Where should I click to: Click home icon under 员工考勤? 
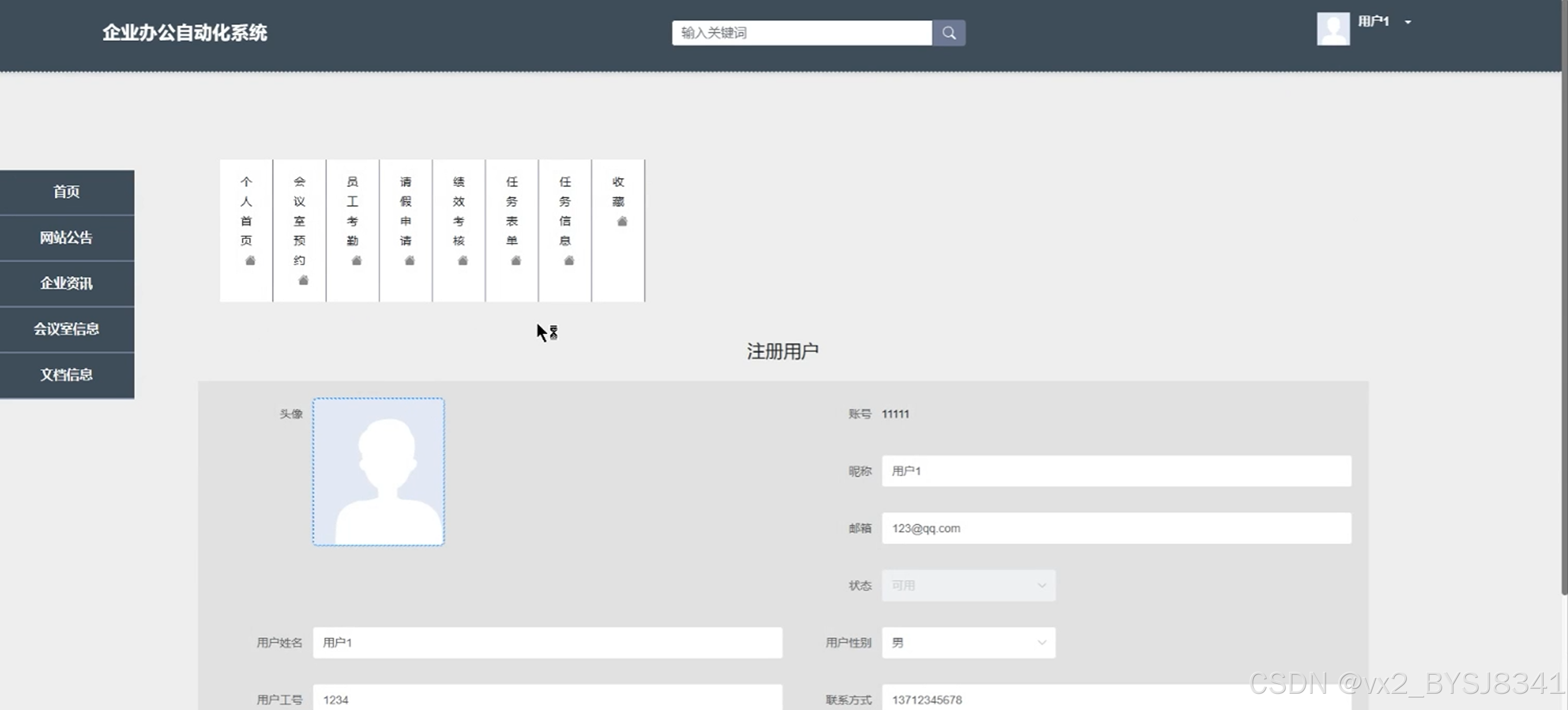tap(357, 261)
